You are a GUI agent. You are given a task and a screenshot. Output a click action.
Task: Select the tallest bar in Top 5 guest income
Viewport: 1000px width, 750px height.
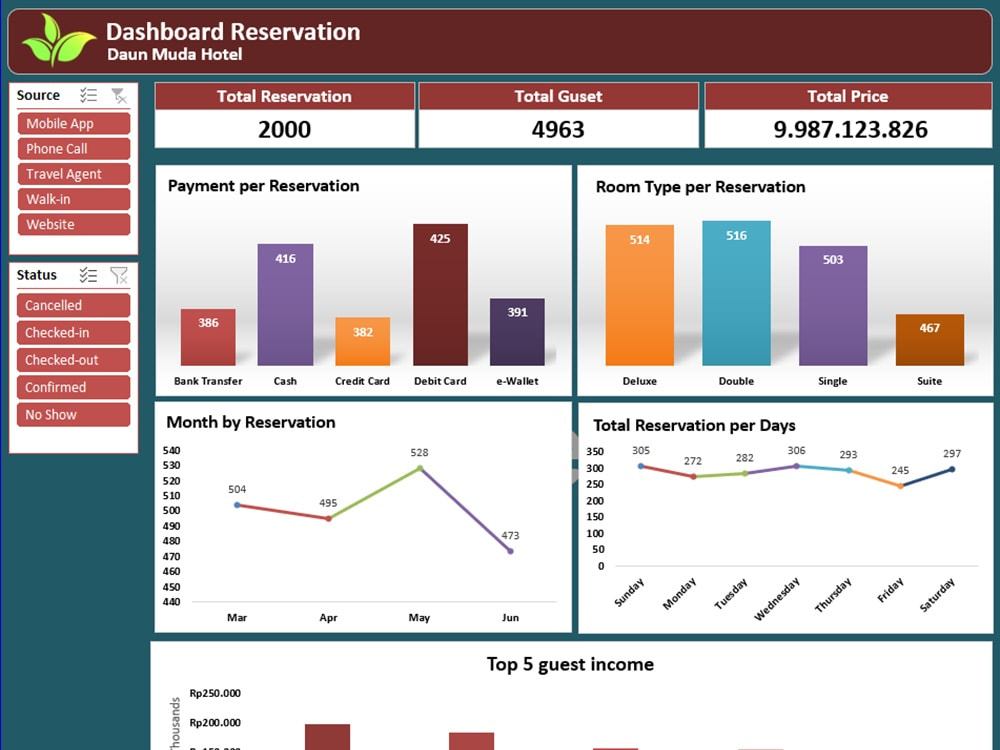327,737
